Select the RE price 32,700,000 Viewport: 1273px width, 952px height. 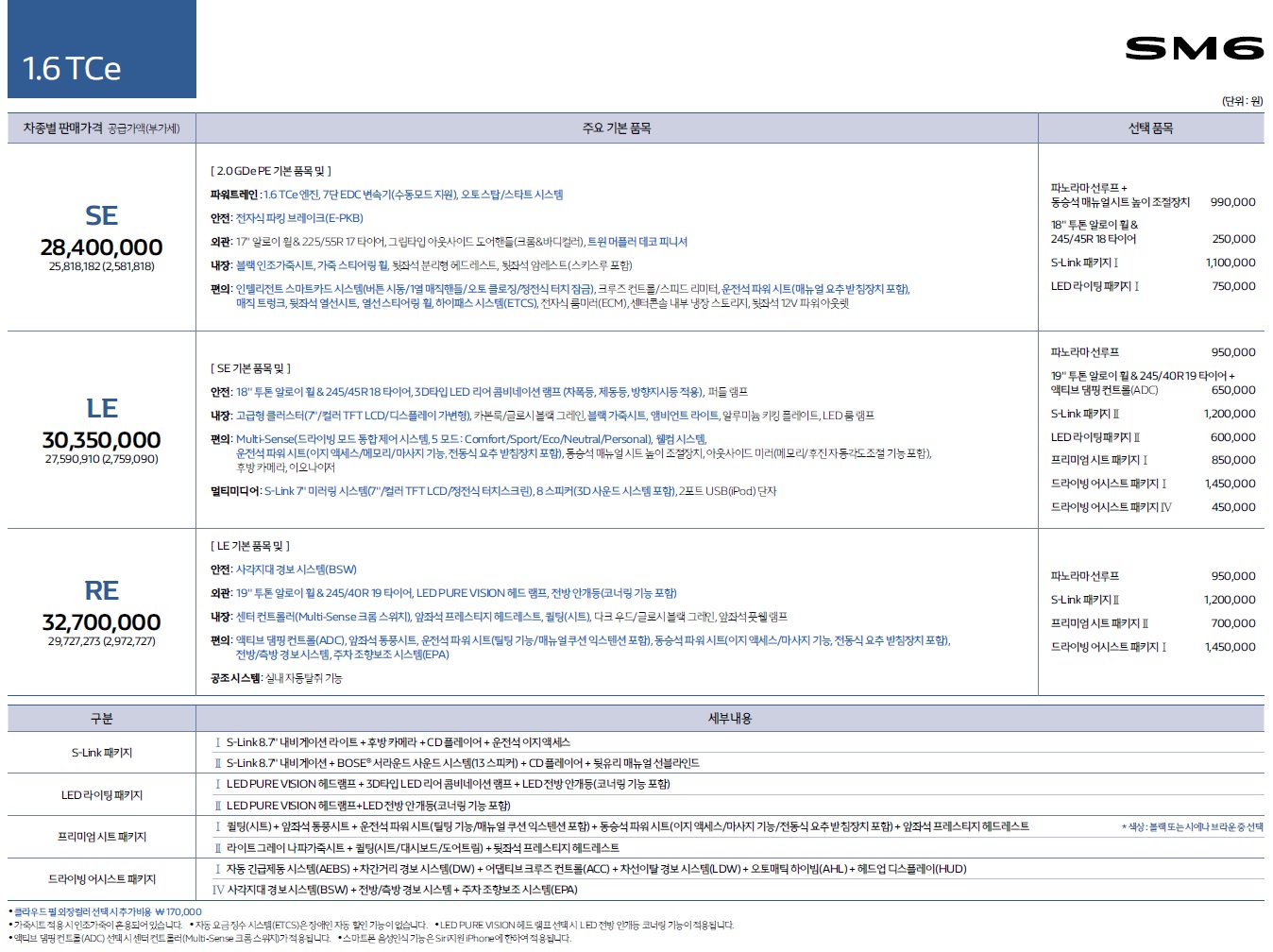(101, 621)
